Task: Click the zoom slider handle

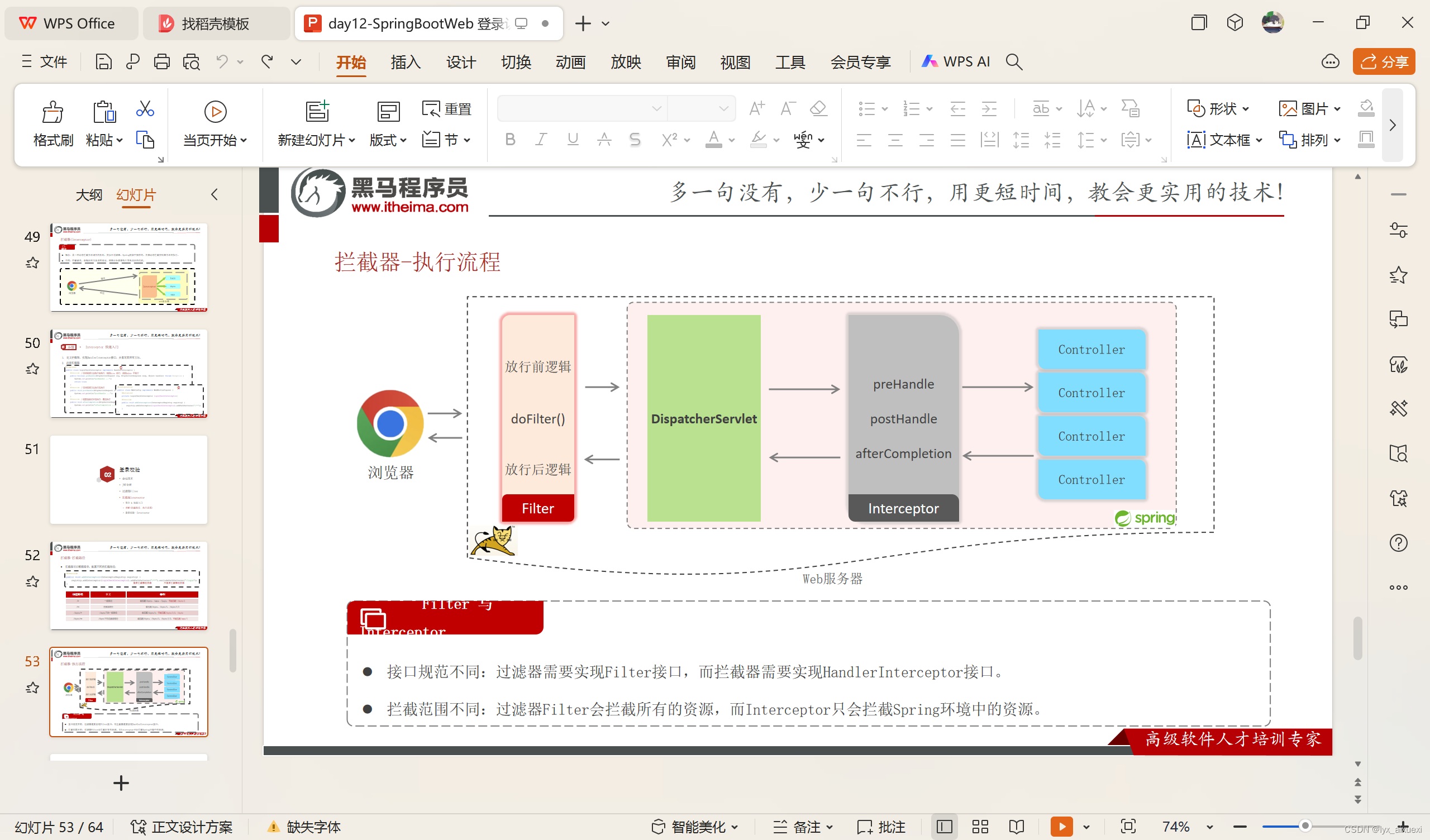Action: pyautogui.click(x=1304, y=826)
